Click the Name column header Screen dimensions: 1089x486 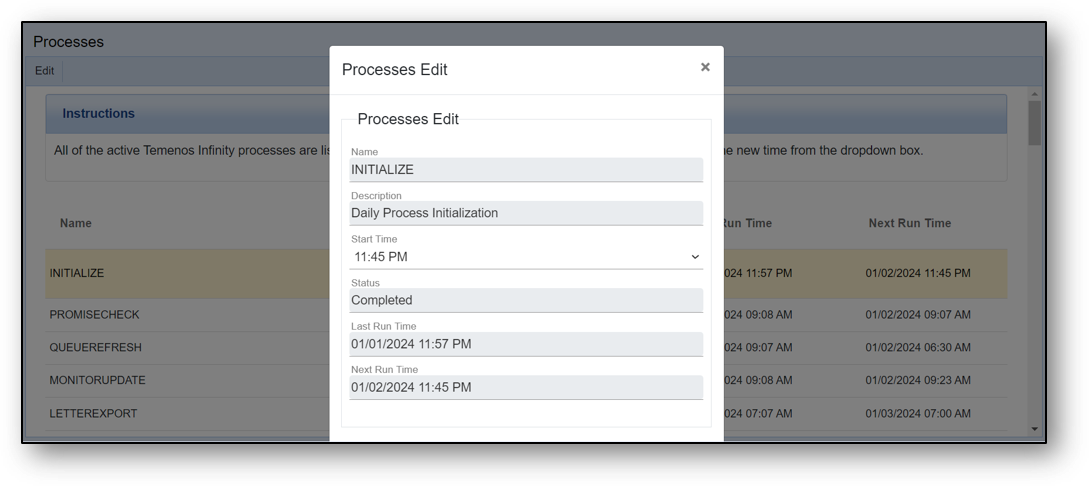(x=76, y=223)
